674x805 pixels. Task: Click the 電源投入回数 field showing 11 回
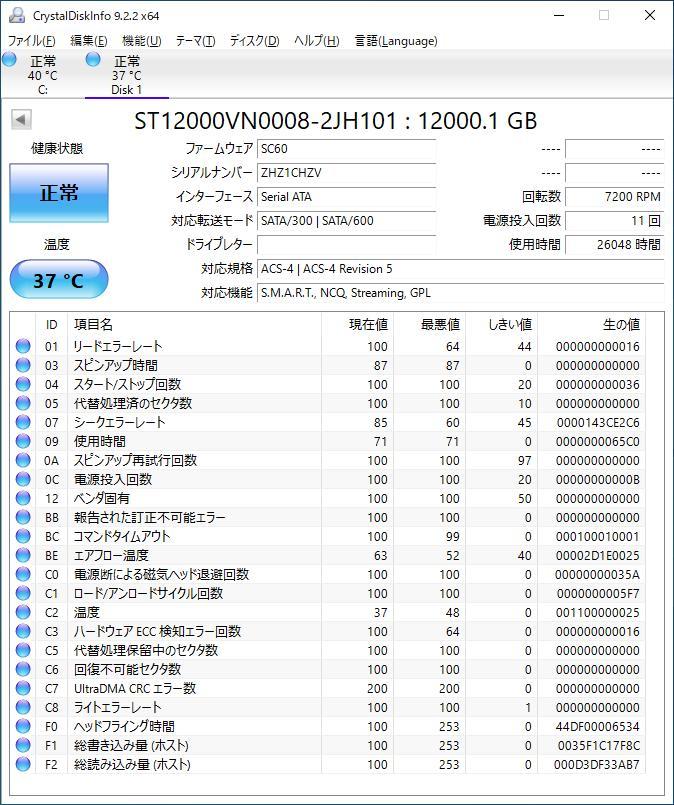(x=614, y=221)
